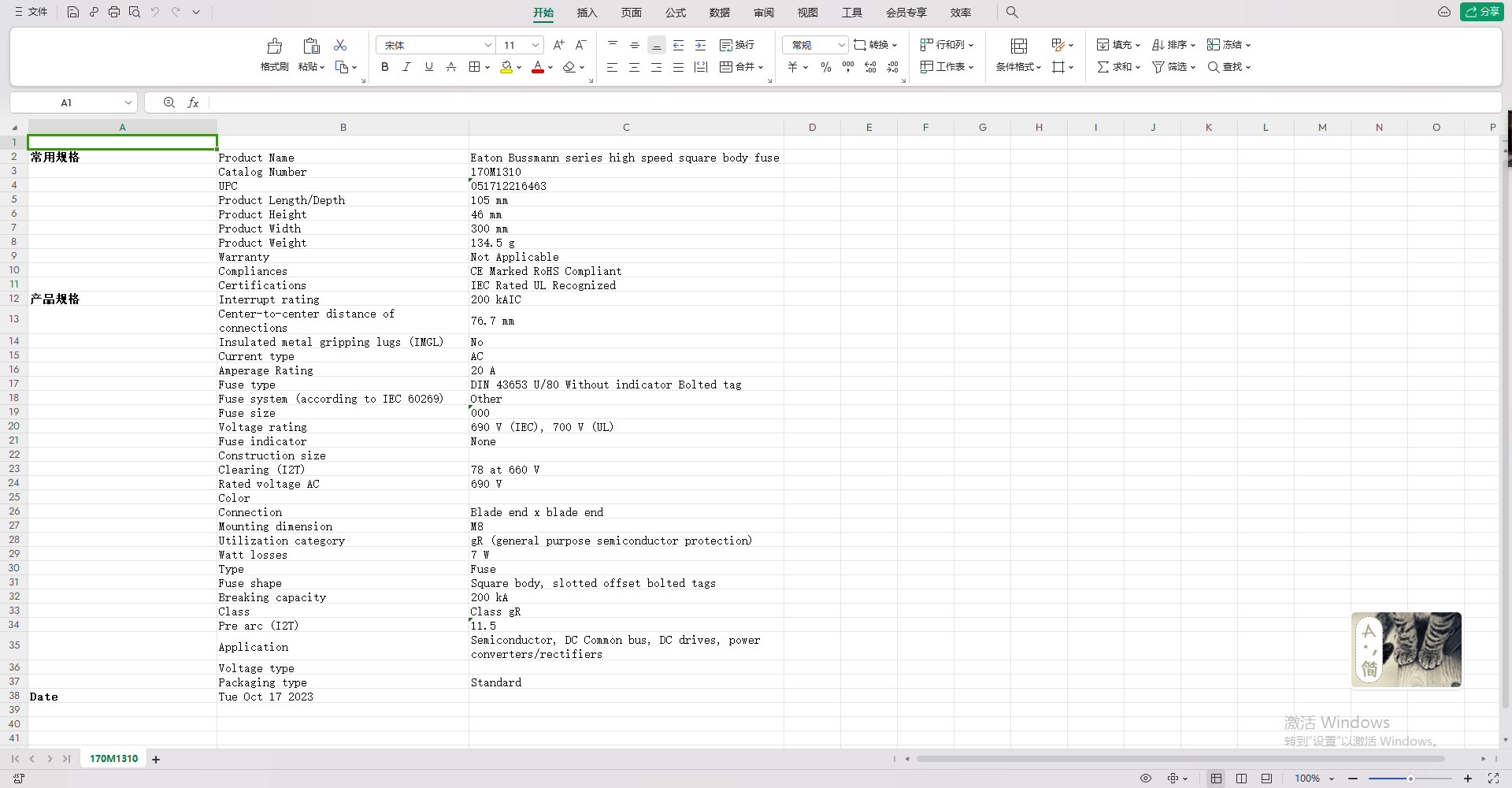Click the Redo arrow
This screenshot has height=788, width=1512.
click(176, 12)
